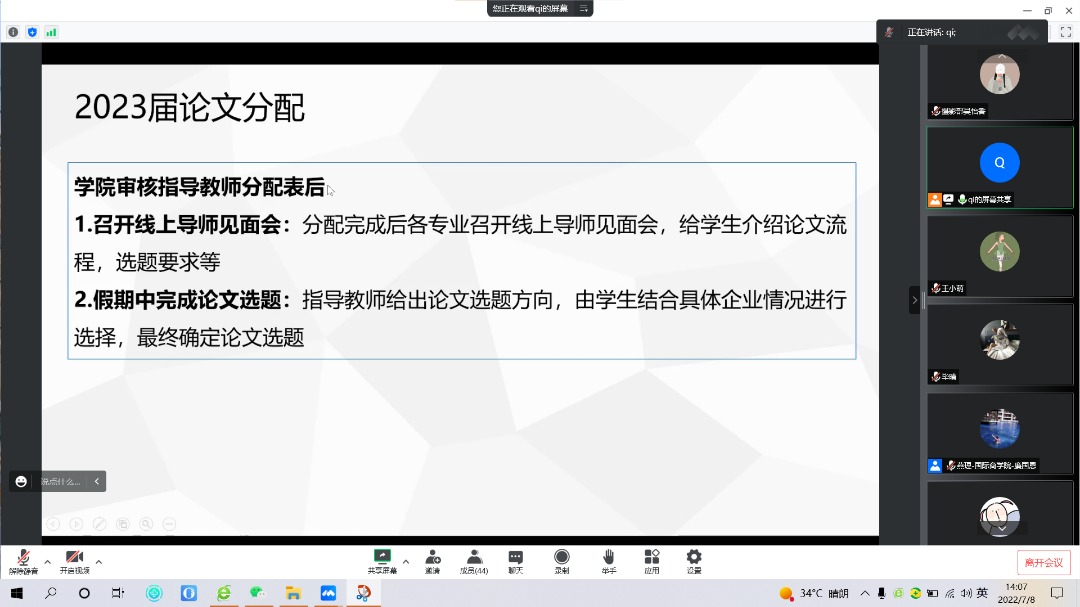Check the green network signal icon
Viewport: 1080px width, 607px height.
[x=51, y=32]
